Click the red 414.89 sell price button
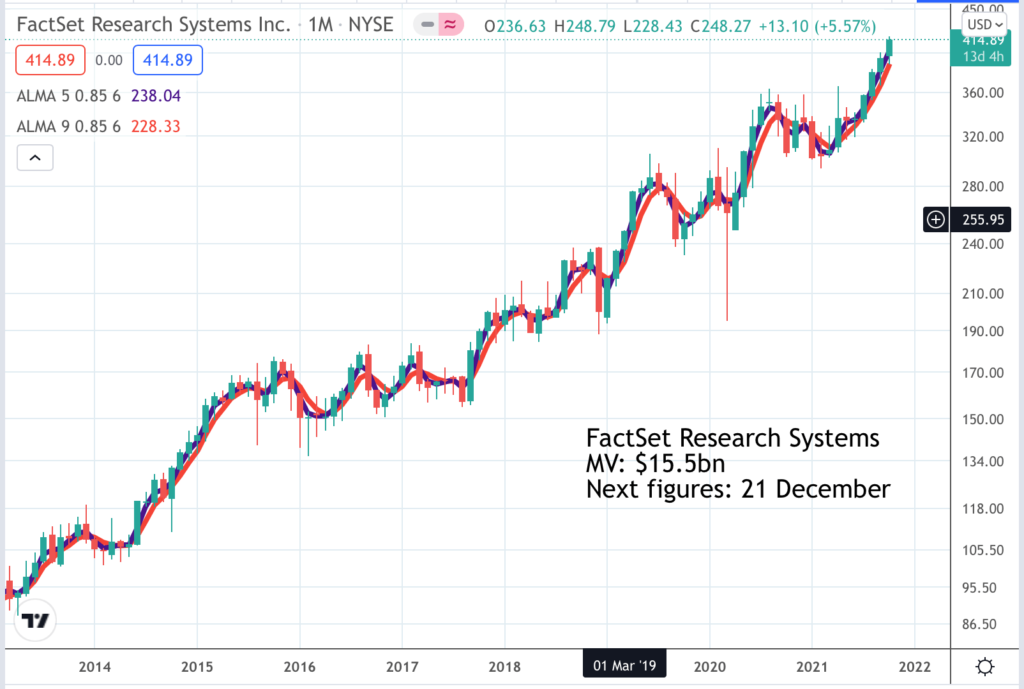The width and height of the screenshot is (1024, 689). (x=50, y=60)
